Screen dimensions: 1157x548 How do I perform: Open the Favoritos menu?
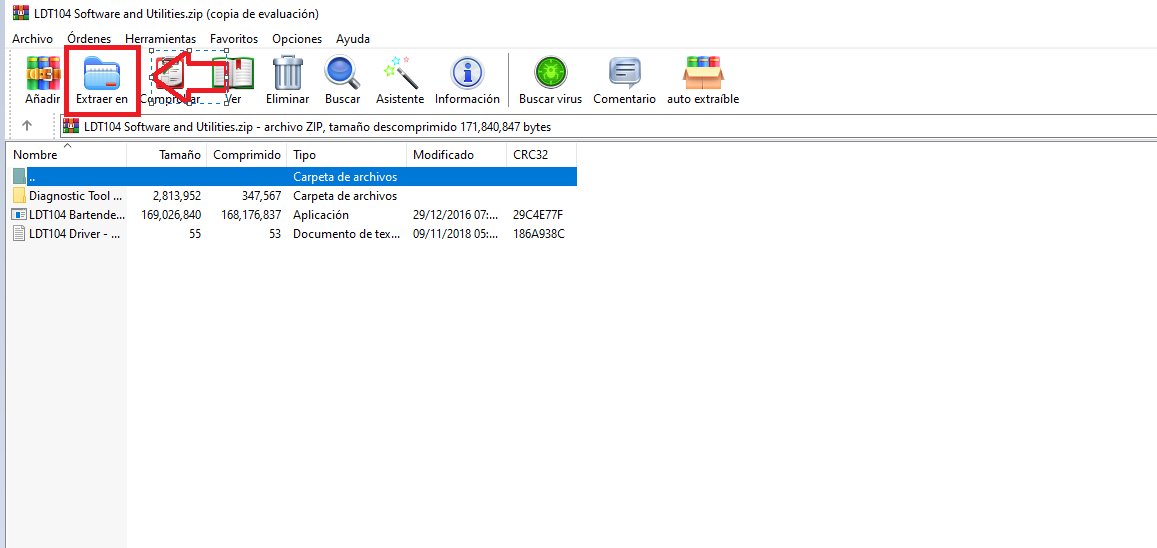(x=234, y=38)
